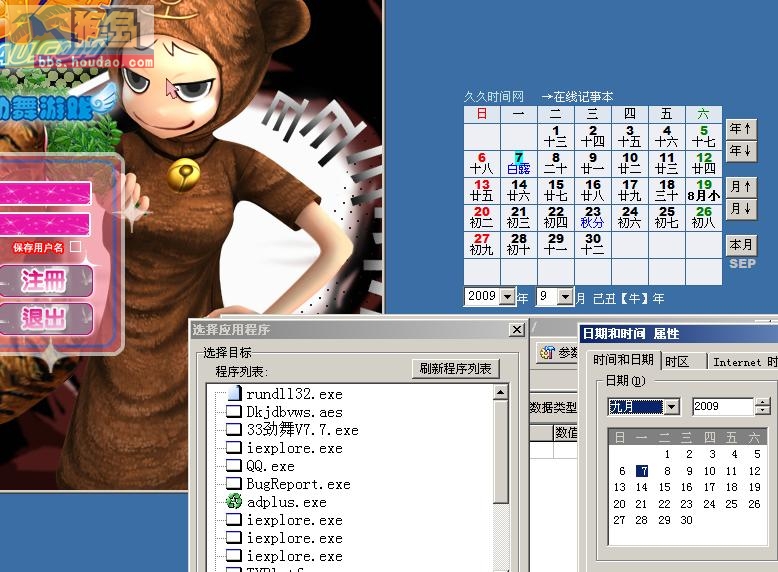Select day 23 in date properties calendar

point(686,504)
